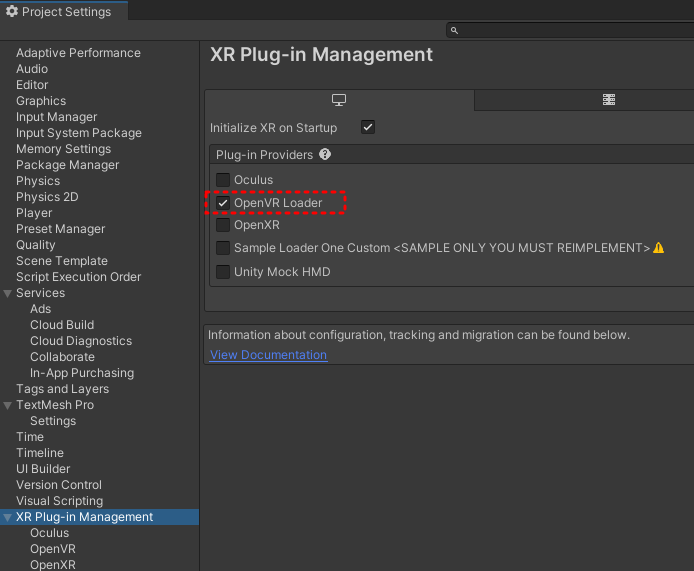Open the View Documentation link
694x571 pixels.
coord(268,355)
